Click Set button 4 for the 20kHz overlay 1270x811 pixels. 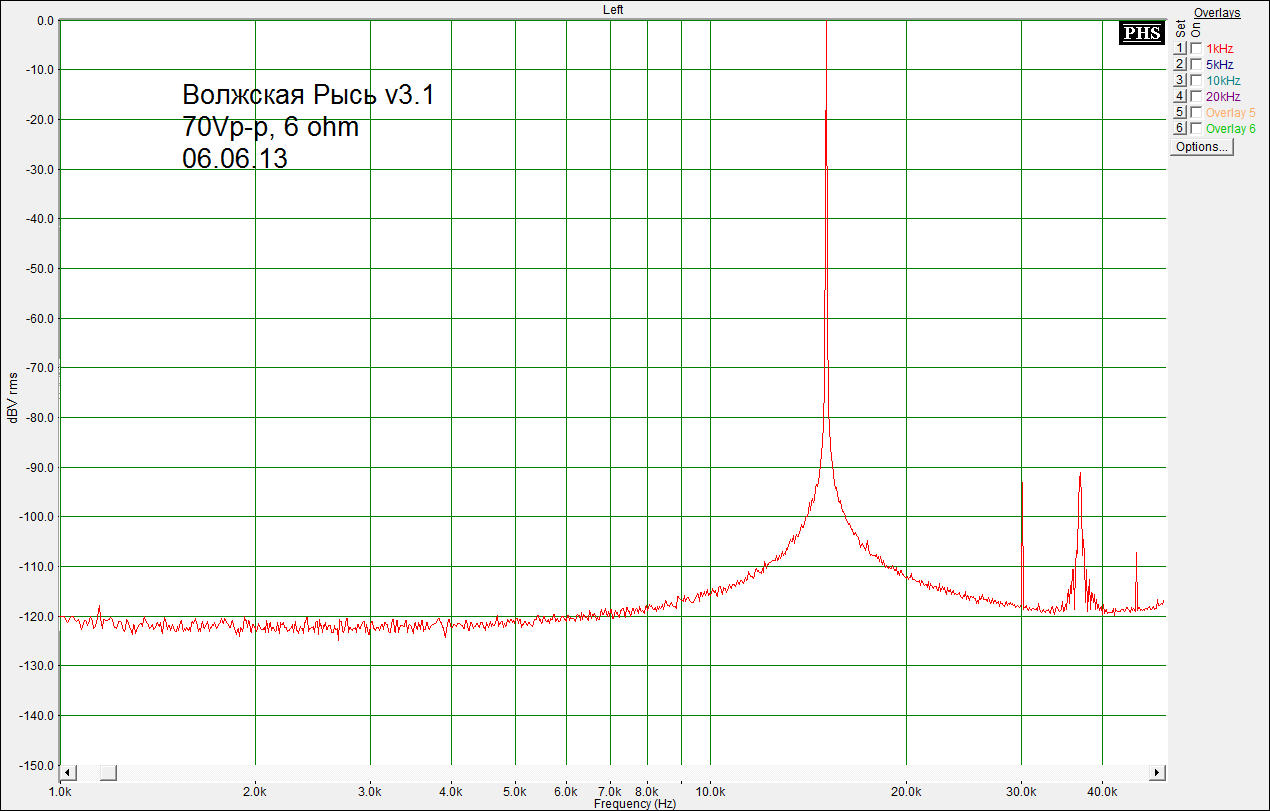(1180, 96)
